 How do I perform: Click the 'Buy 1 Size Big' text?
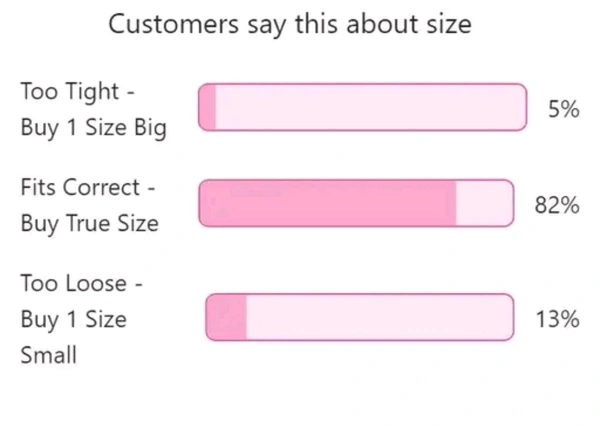[x=93, y=129]
